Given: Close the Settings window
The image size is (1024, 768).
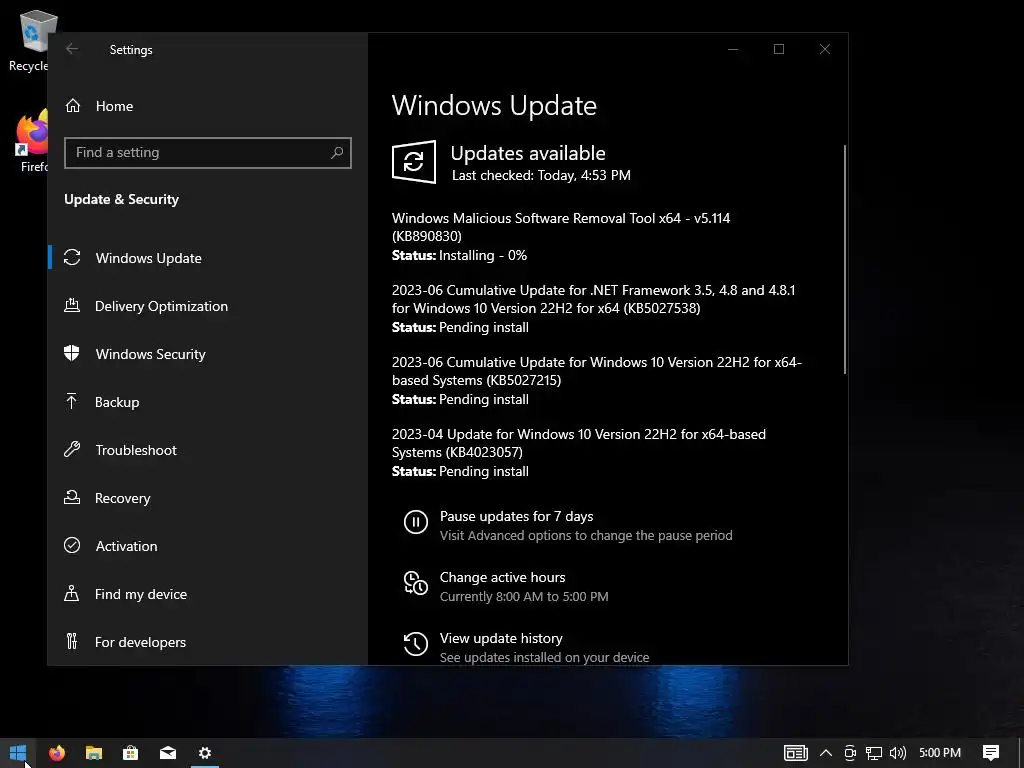Looking at the screenshot, I should pos(825,49).
